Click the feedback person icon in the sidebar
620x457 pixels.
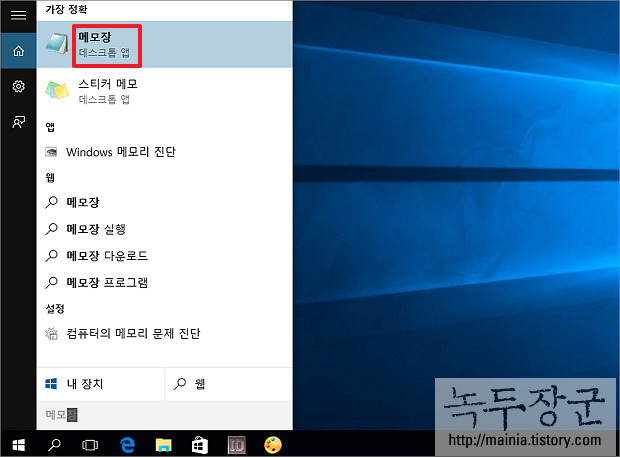18,122
